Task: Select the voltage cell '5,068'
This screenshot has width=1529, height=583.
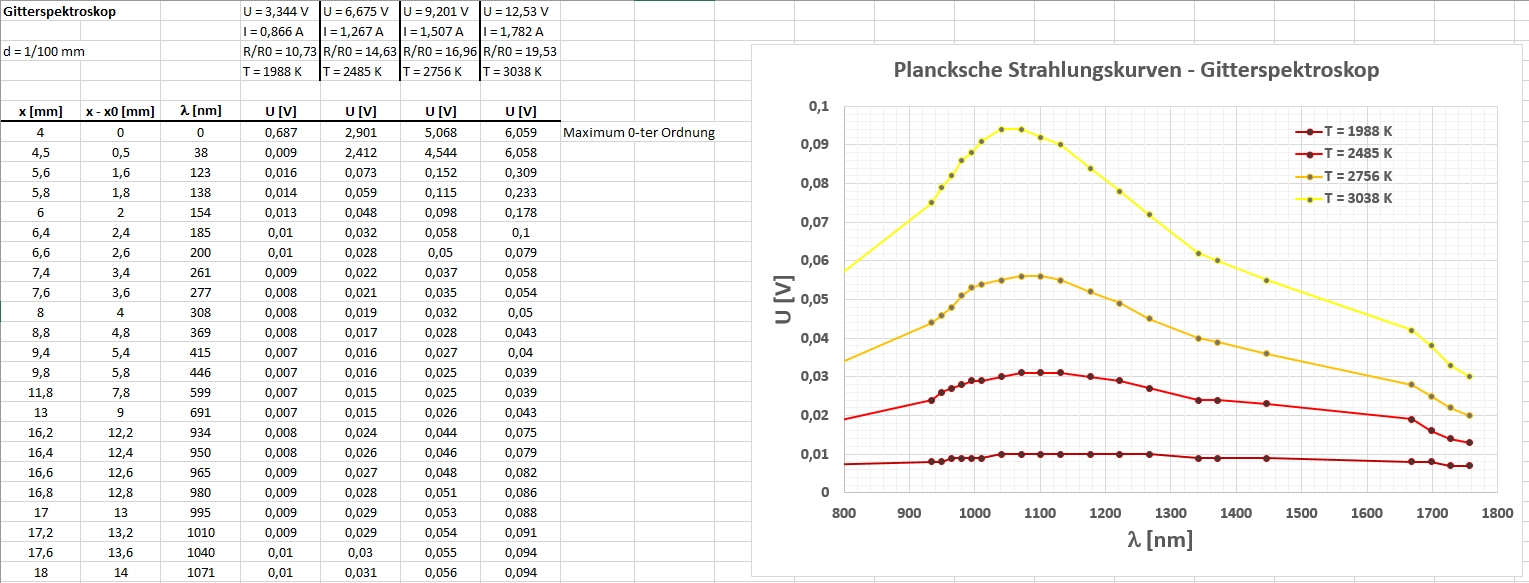Action: pos(440,132)
